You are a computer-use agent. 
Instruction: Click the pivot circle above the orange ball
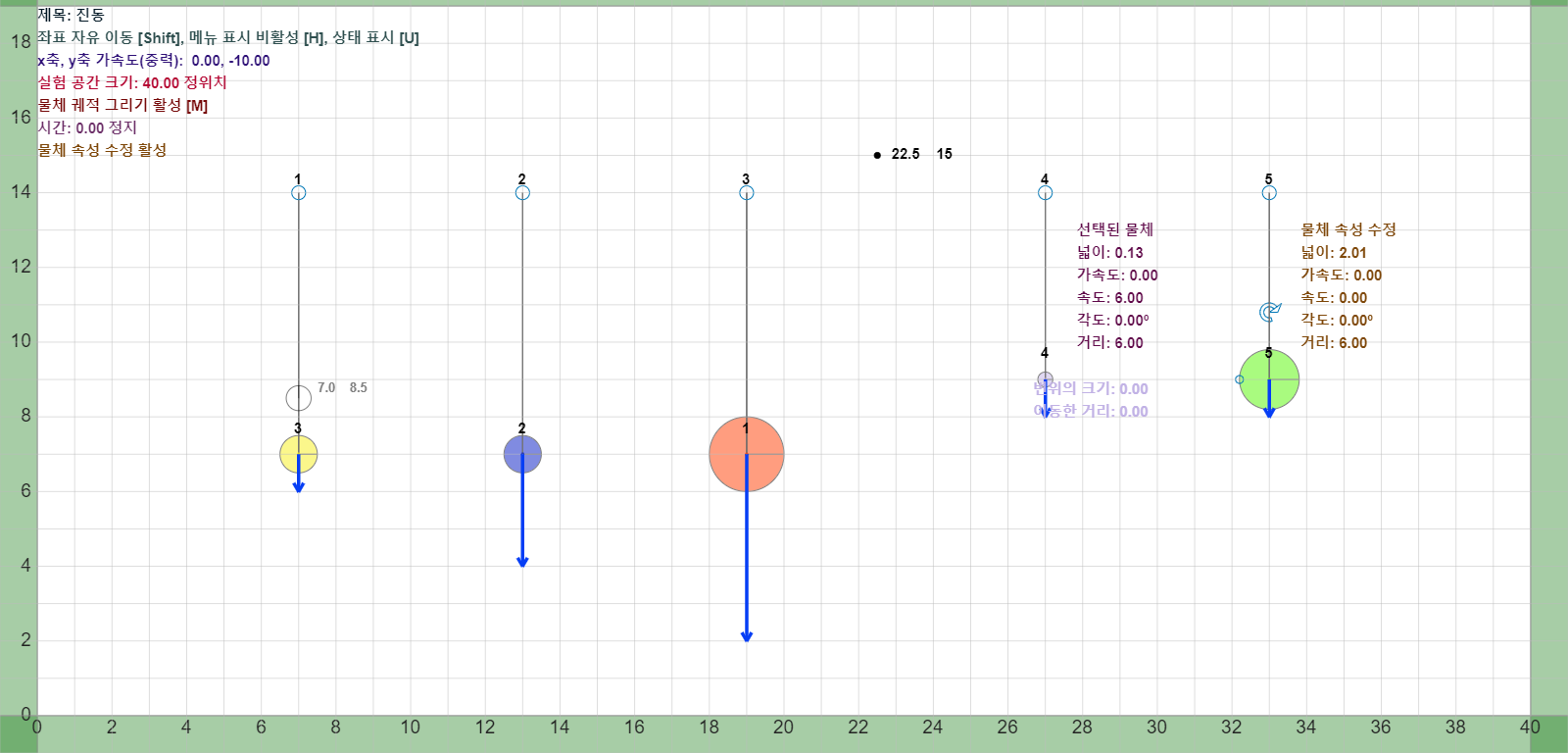(x=747, y=193)
